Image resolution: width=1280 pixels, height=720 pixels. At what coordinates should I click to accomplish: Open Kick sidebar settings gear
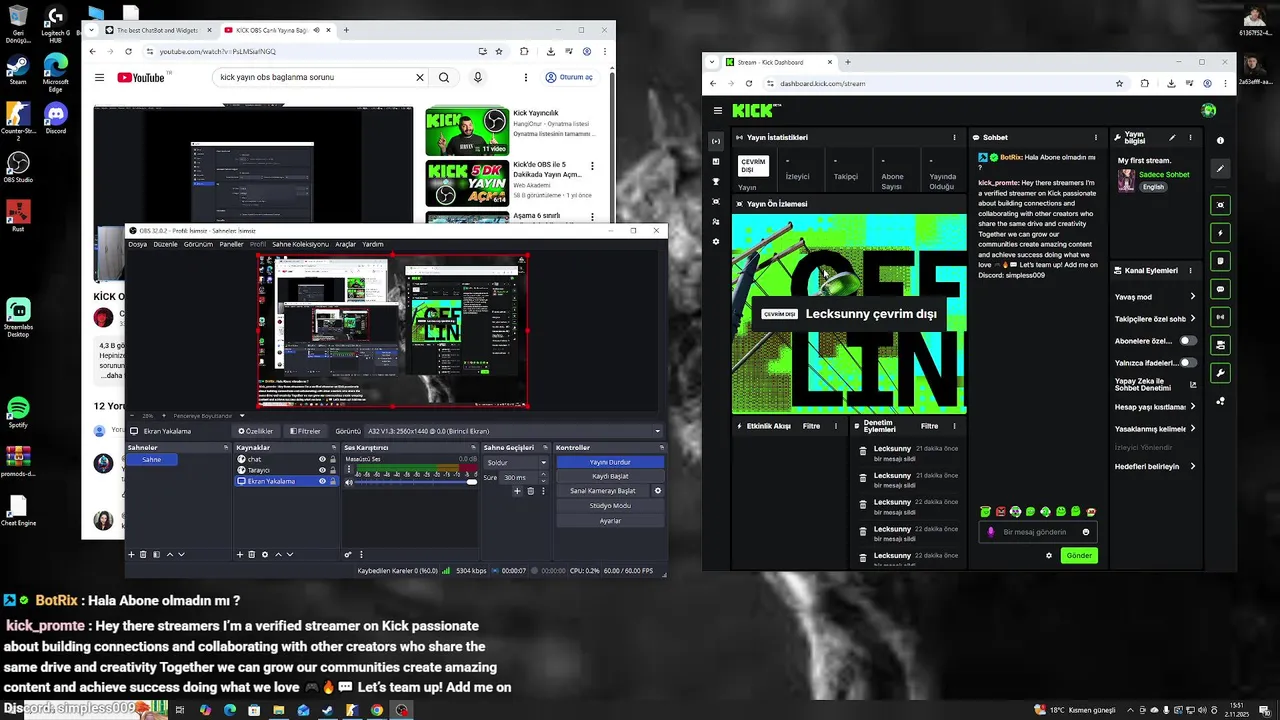point(716,242)
